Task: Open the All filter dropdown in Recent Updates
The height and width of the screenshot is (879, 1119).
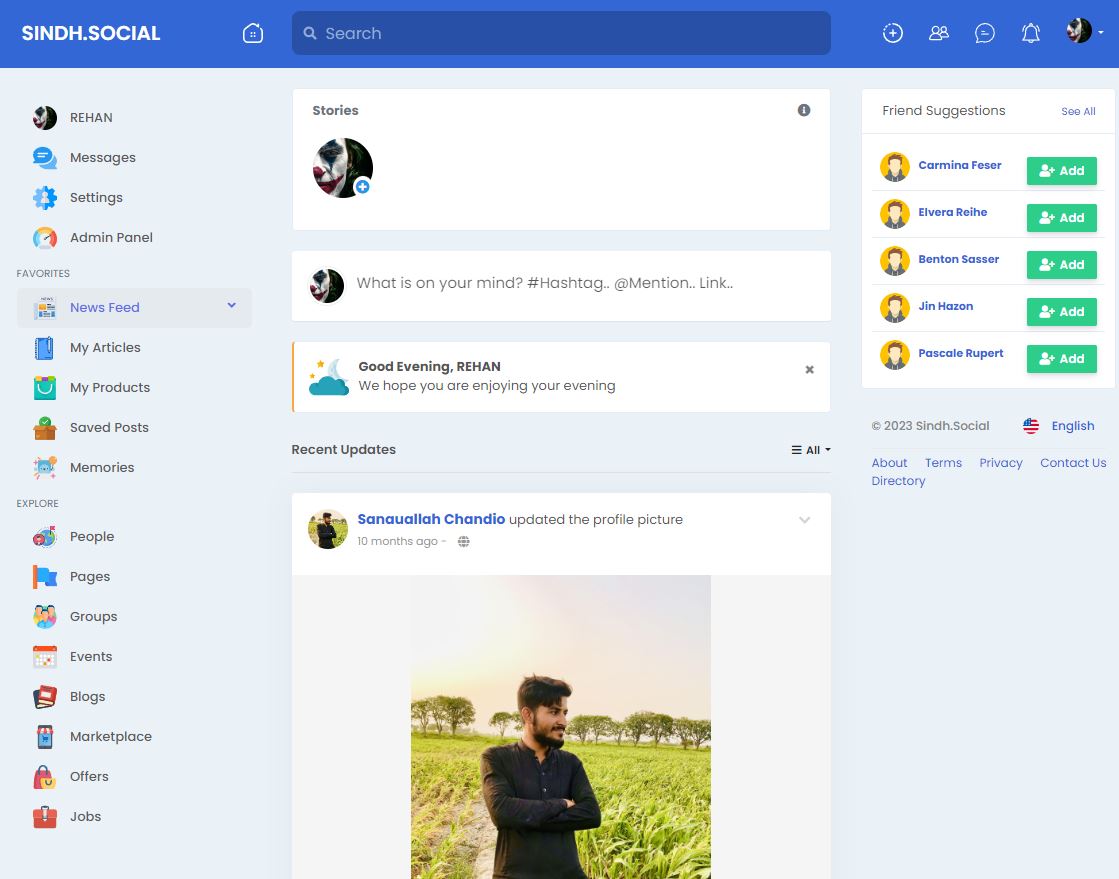Action: (809, 450)
